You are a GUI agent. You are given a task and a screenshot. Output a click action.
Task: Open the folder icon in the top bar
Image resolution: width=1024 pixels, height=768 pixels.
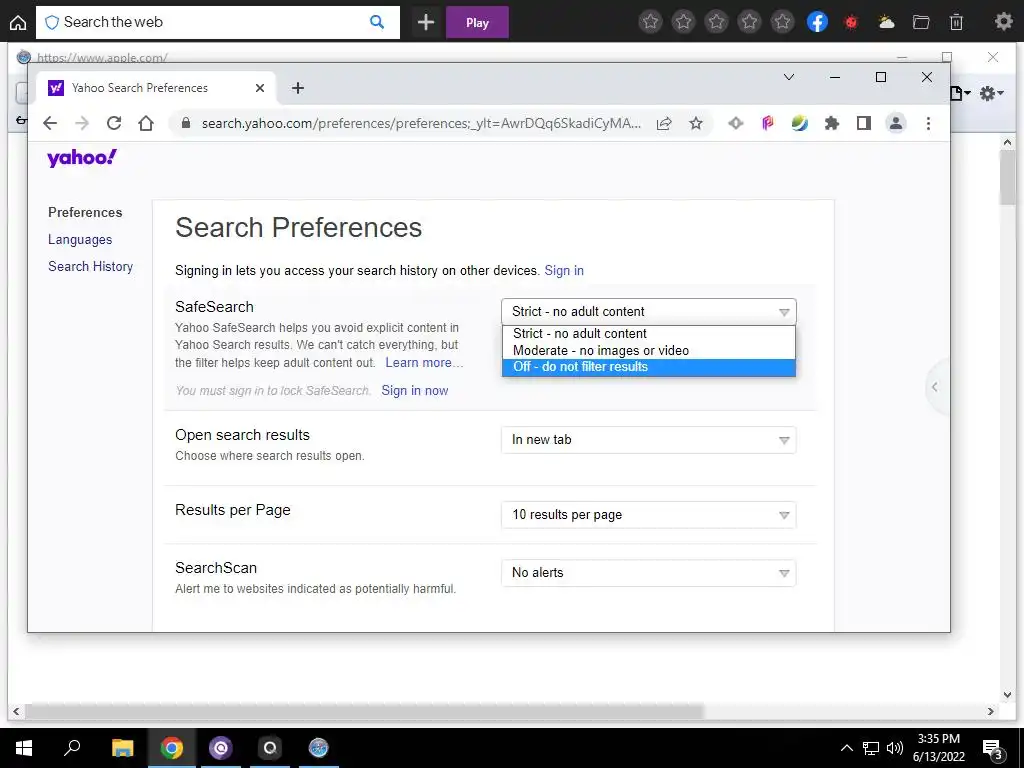pos(921,23)
